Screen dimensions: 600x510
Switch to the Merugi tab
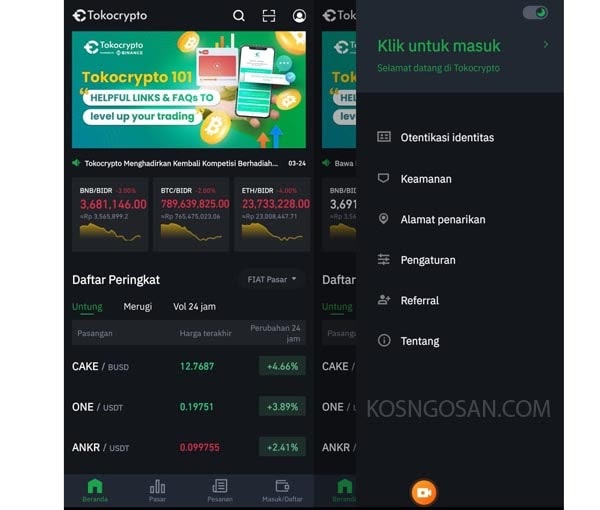(x=138, y=306)
